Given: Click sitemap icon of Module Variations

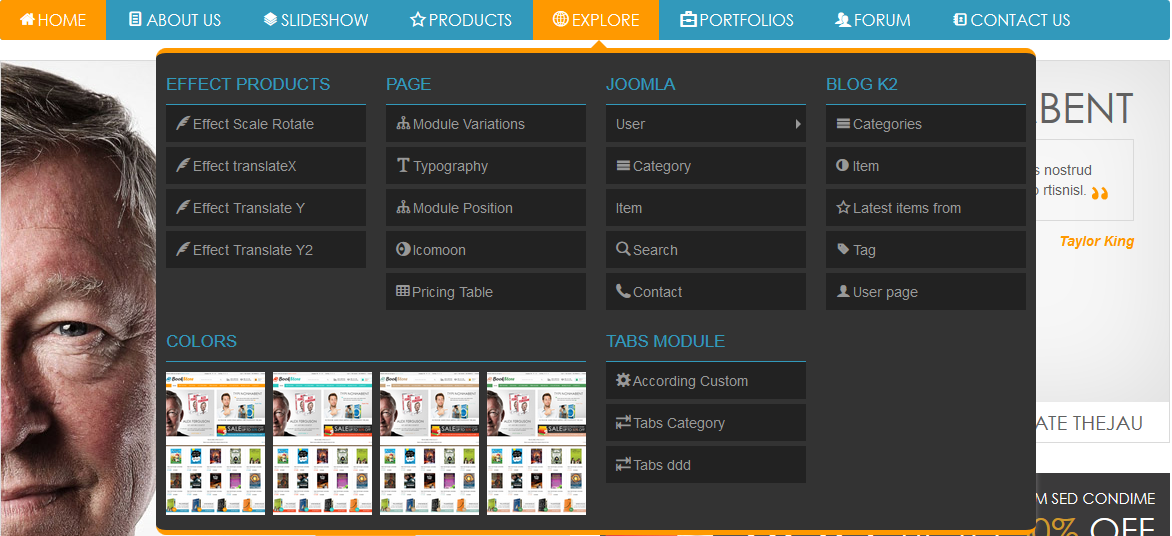Looking at the screenshot, I should pos(403,123).
